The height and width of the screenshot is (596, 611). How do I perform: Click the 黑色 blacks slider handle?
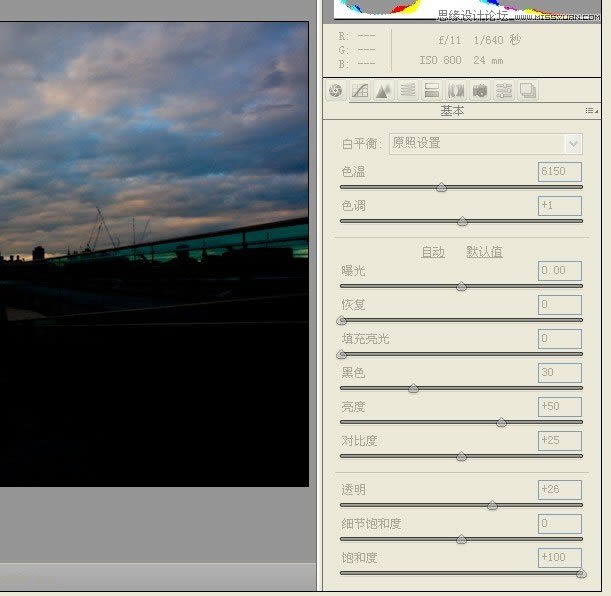pyautogui.click(x=413, y=388)
